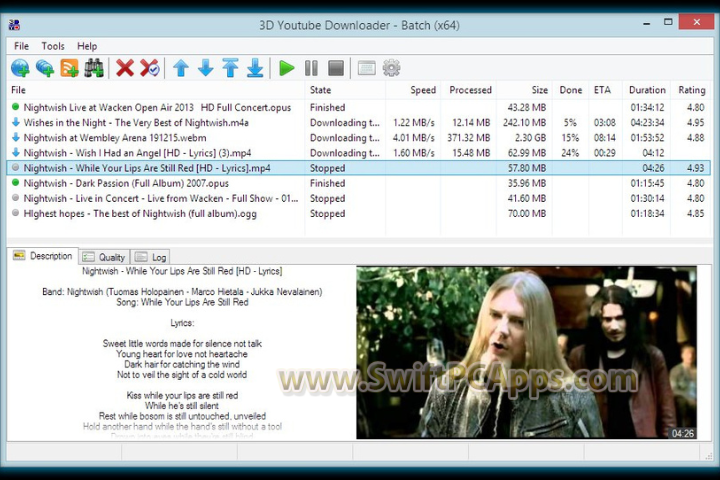Click the 2.30 GB size cell
The image size is (720, 480).
(x=530, y=138)
